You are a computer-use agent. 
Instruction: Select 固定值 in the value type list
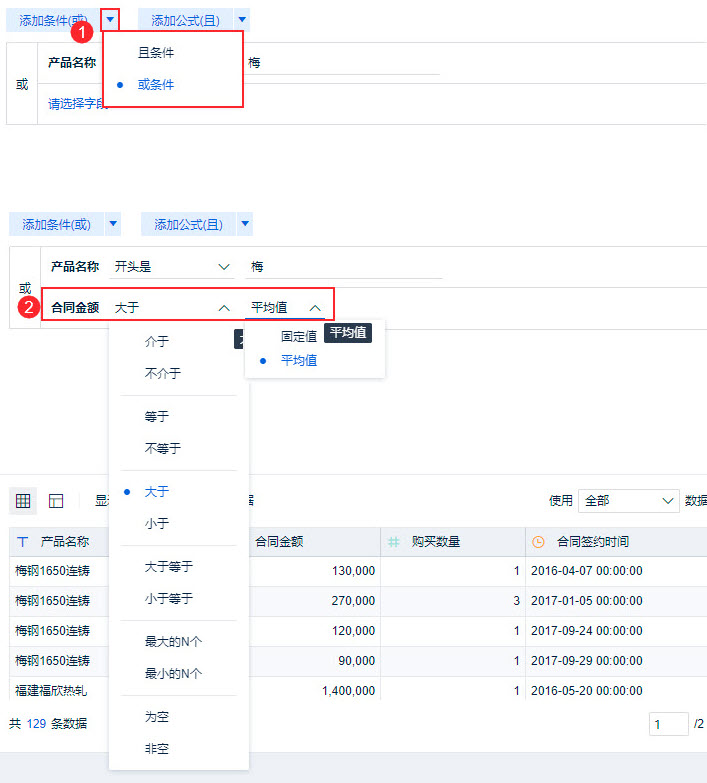[299, 337]
